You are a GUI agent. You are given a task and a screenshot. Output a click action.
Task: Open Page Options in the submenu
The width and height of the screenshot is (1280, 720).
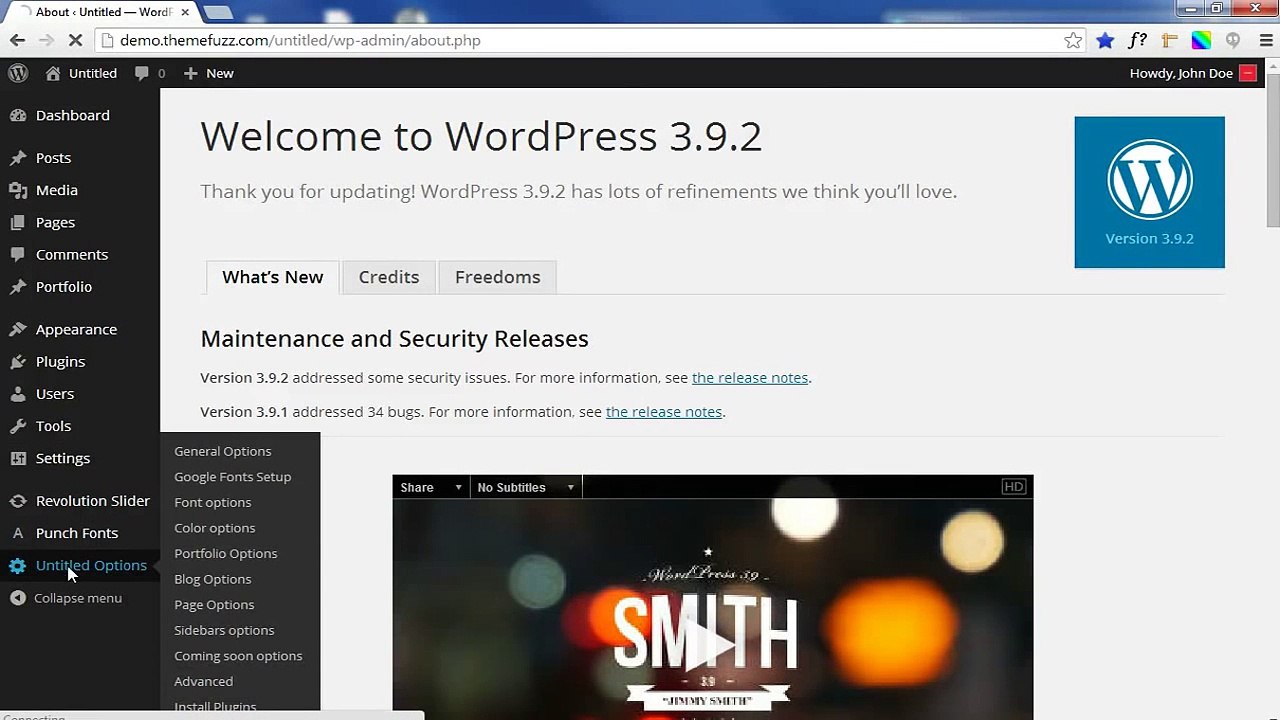(x=214, y=605)
